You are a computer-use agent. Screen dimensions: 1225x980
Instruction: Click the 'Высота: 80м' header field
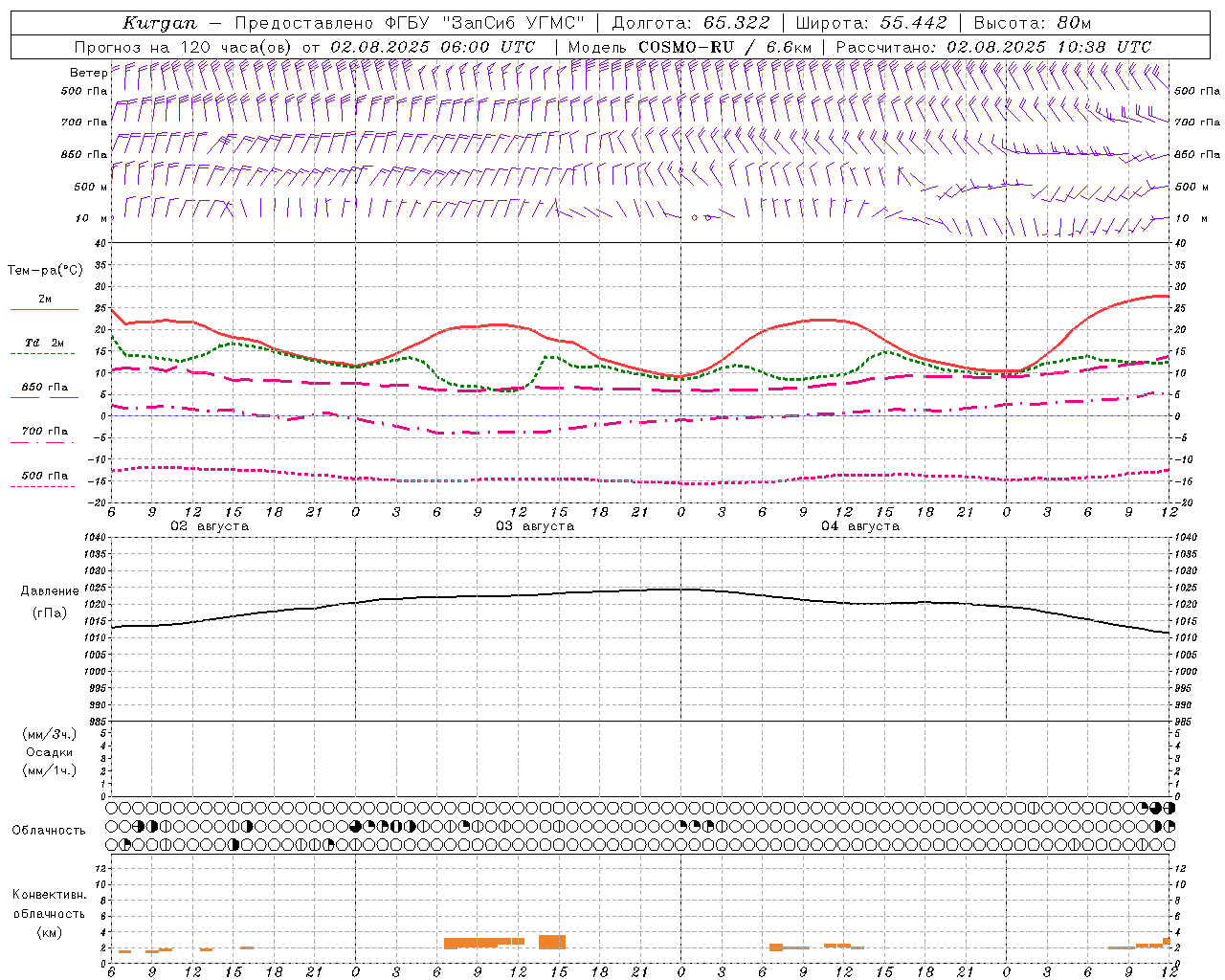tap(1032, 23)
